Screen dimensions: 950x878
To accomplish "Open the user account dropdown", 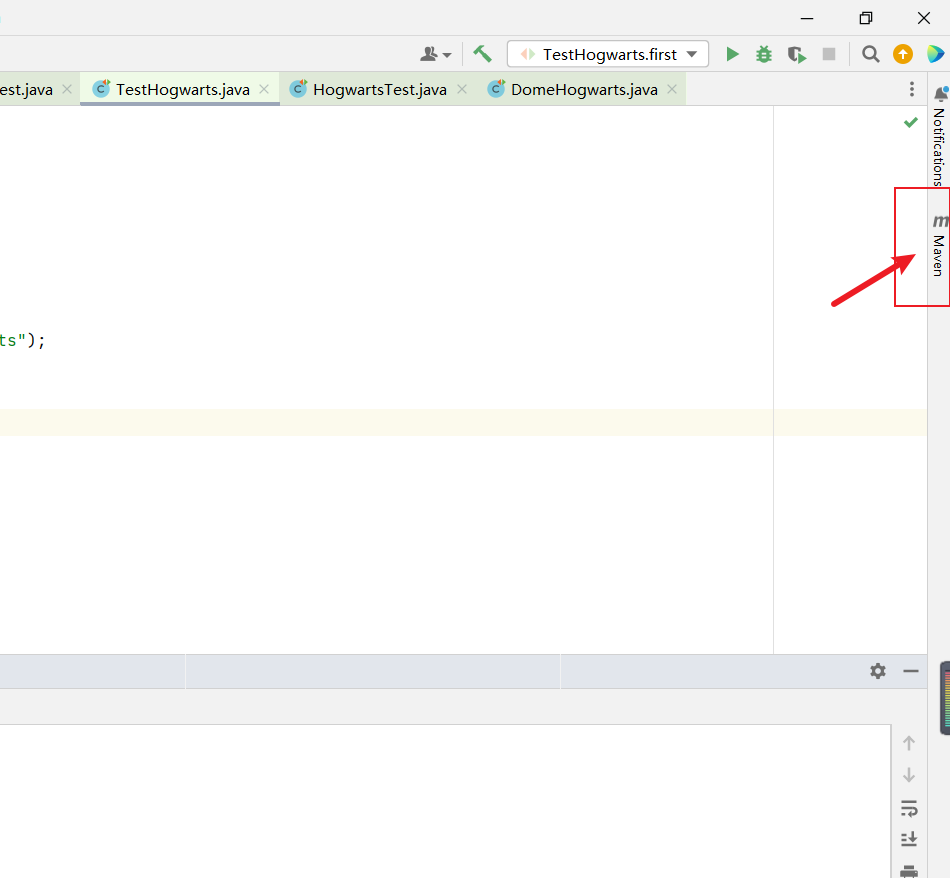I will (x=436, y=54).
